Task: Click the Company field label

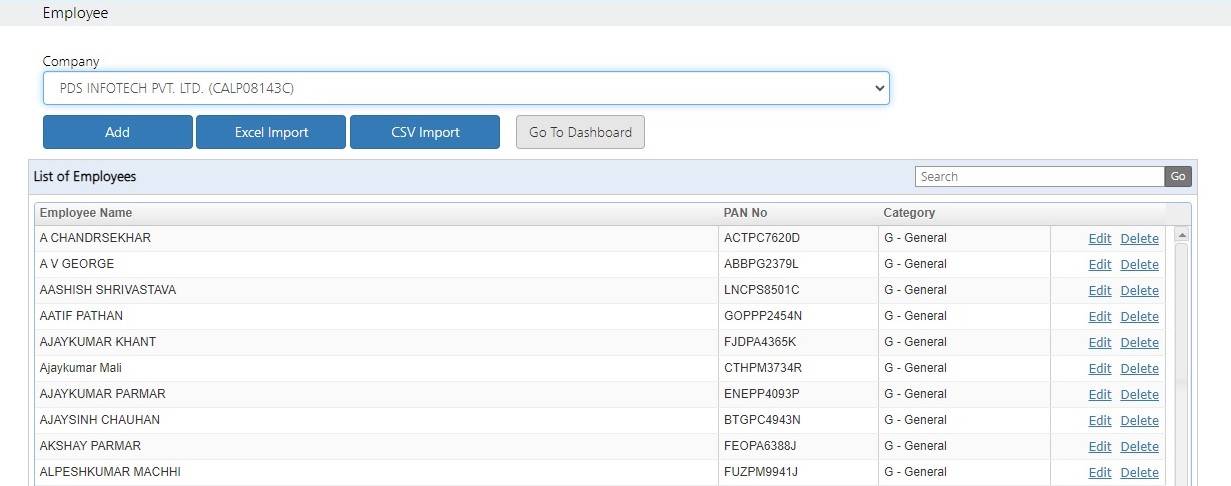Action: [71, 61]
